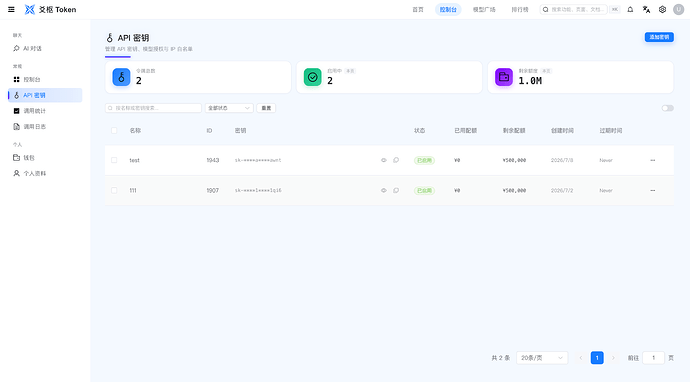Screen dimensions: 690x382
Task: Focus the key name search field
Action: pos(153,108)
